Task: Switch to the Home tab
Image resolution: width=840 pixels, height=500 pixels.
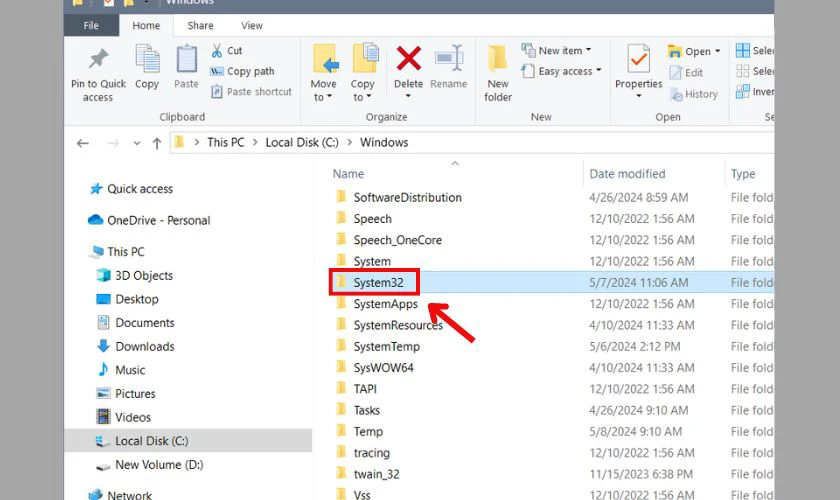Action: coord(146,25)
